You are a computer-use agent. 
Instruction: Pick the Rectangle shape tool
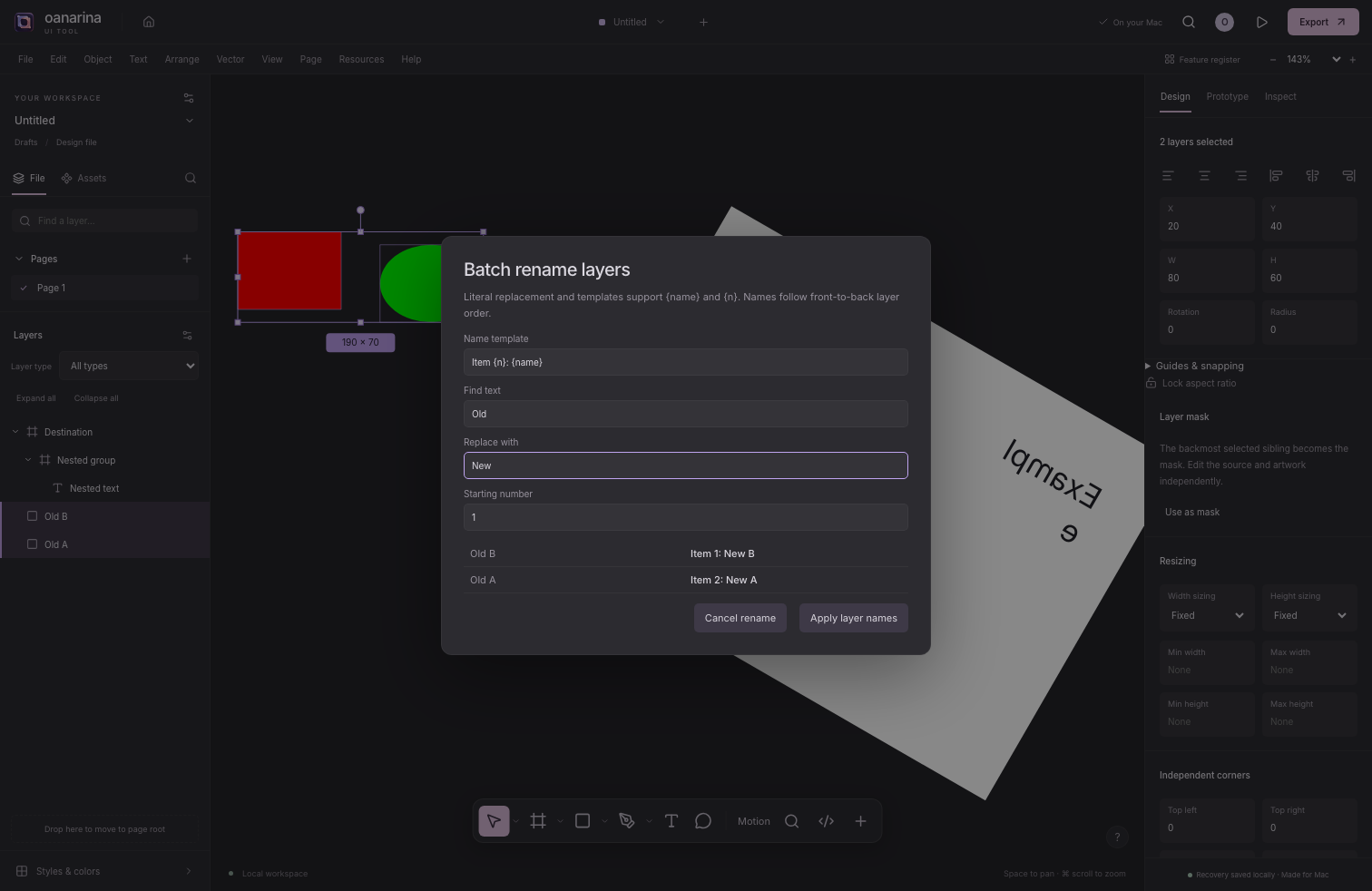583,821
